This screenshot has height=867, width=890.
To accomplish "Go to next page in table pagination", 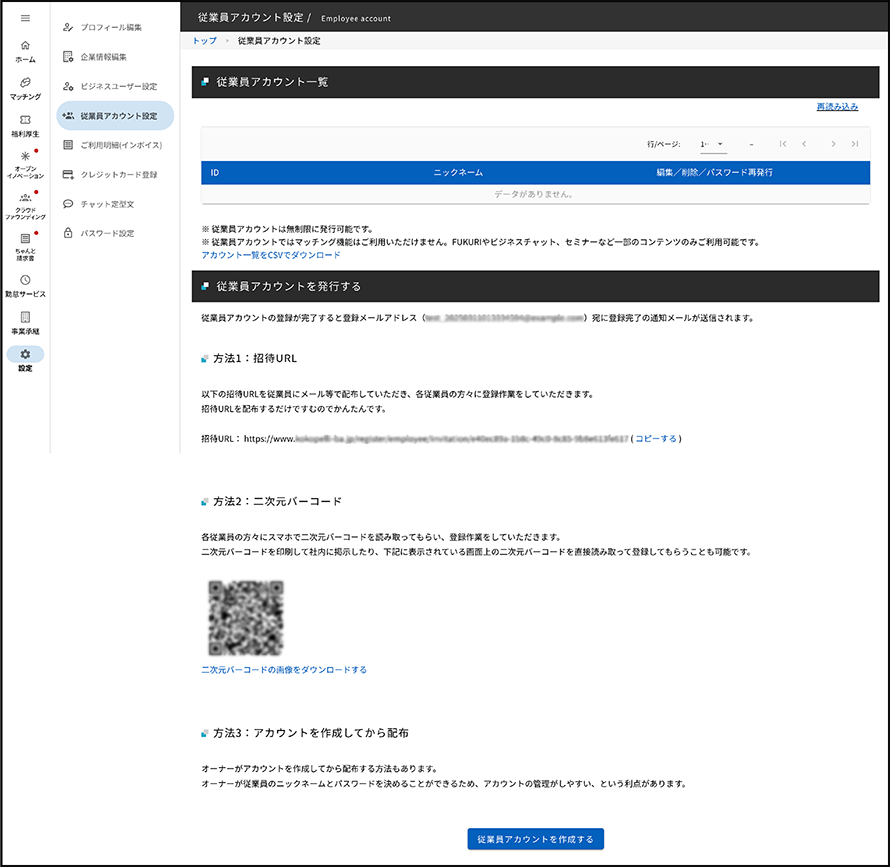I will tap(833, 144).
